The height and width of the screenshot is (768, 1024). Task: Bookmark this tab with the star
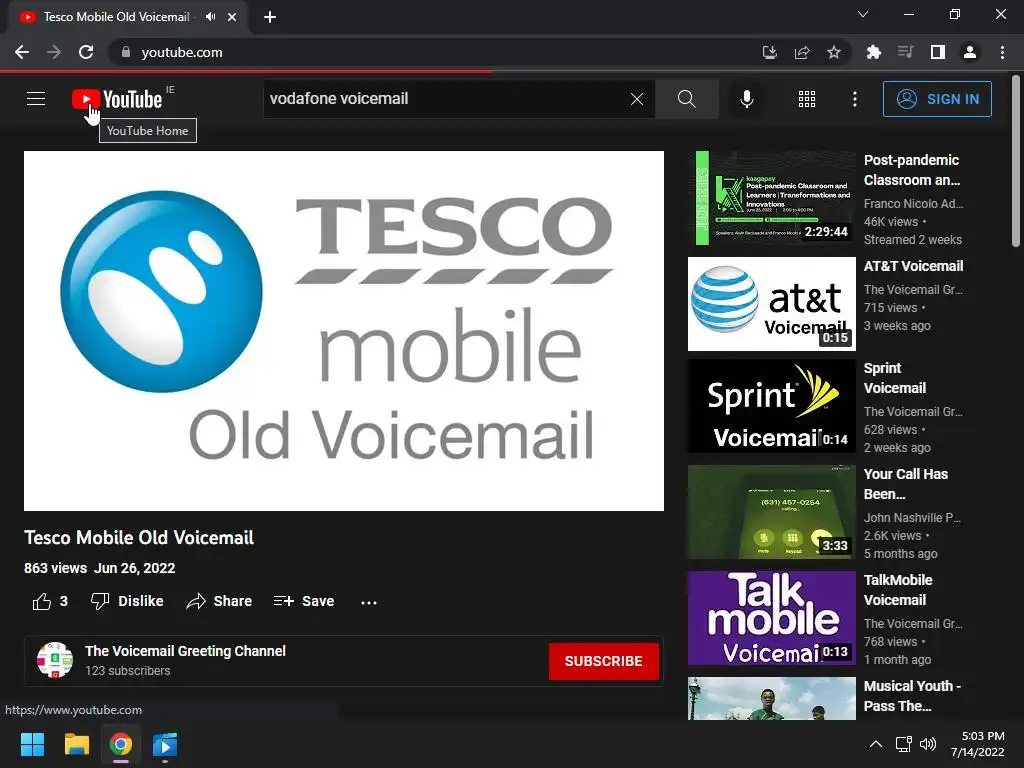click(x=834, y=52)
